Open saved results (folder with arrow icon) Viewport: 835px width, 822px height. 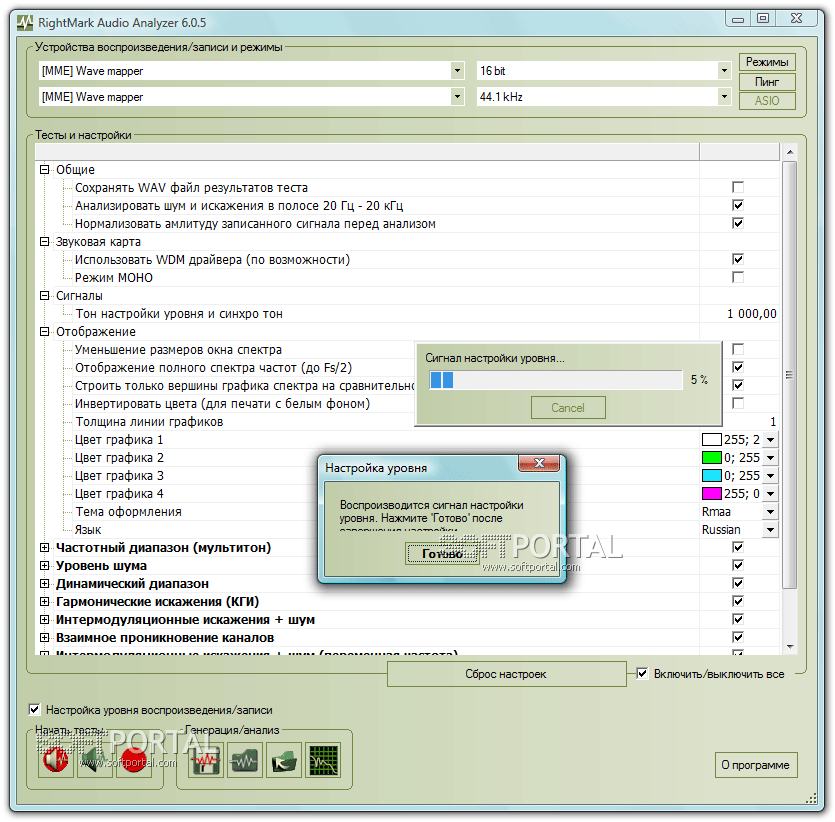tap(284, 760)
